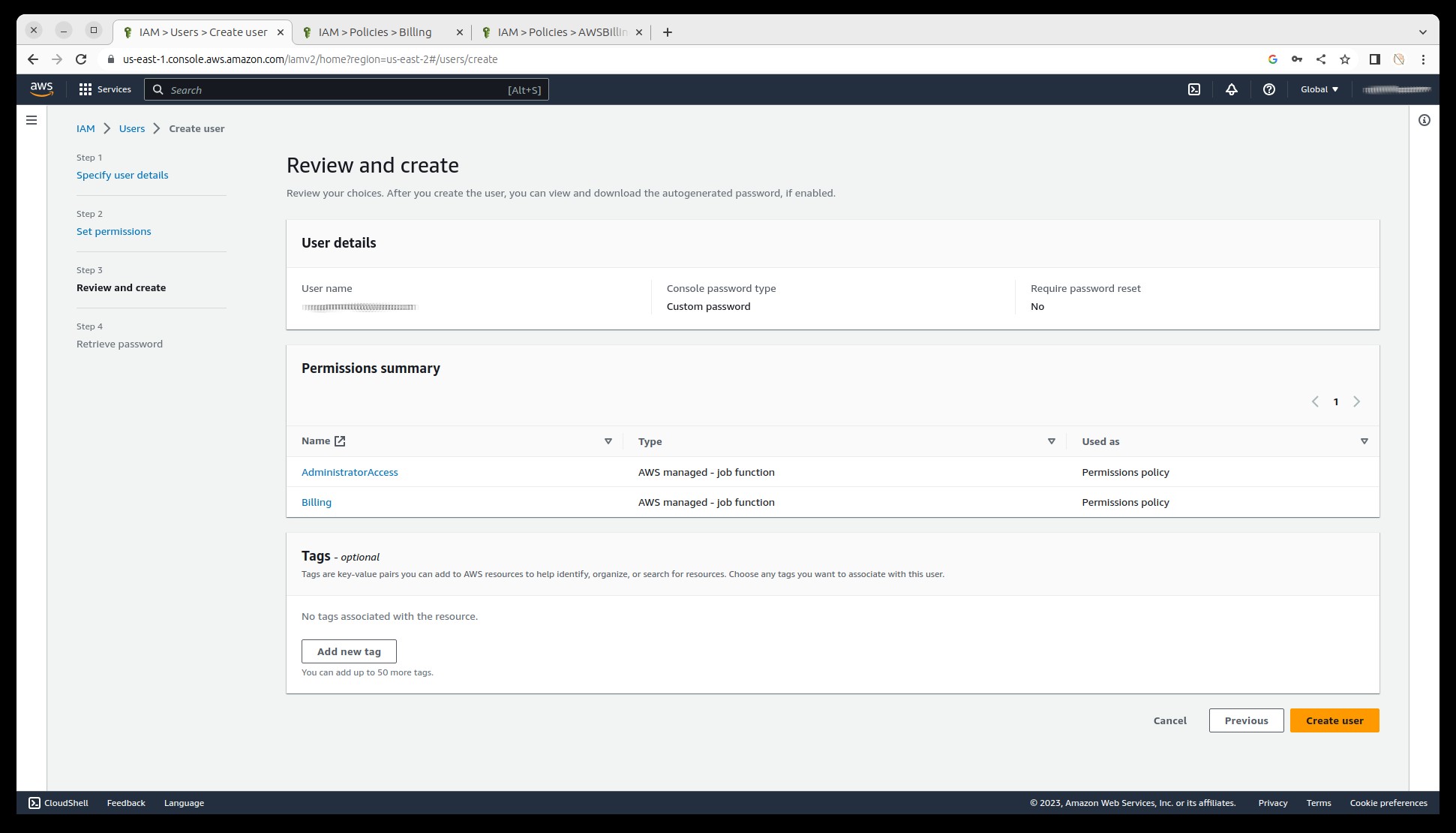This screenshot has height=833, width=1456.
Task: Bookmark this page with the star
Action: tap(1345, 59)
